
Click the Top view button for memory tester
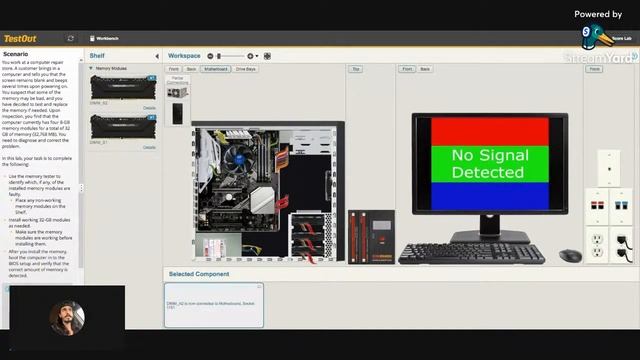[356, 69]
